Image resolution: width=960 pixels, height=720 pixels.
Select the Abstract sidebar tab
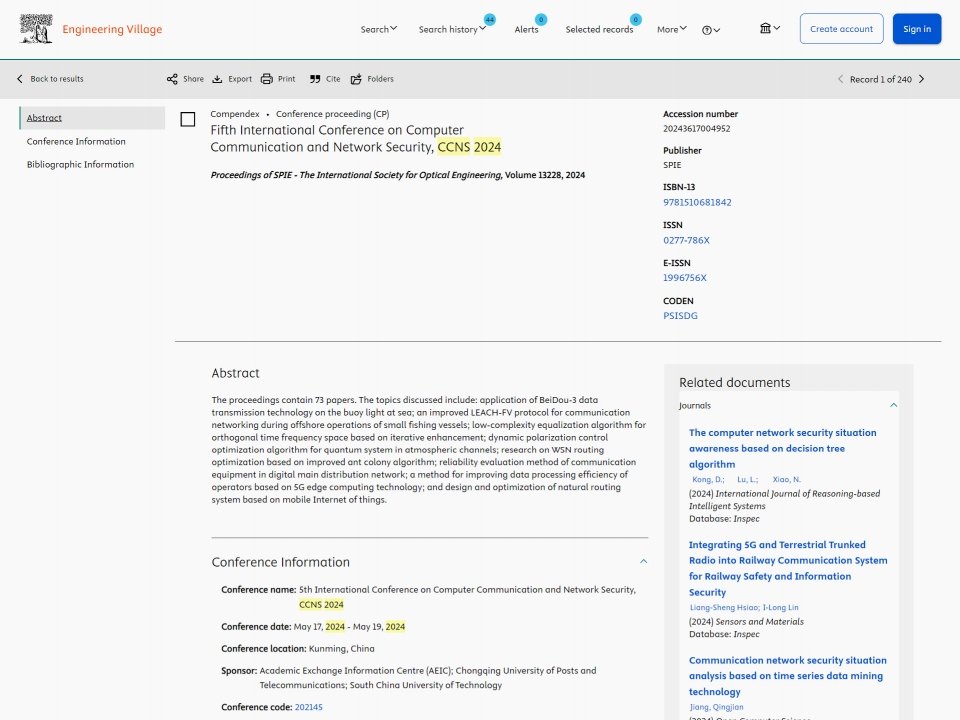click(x=92, y=118)
